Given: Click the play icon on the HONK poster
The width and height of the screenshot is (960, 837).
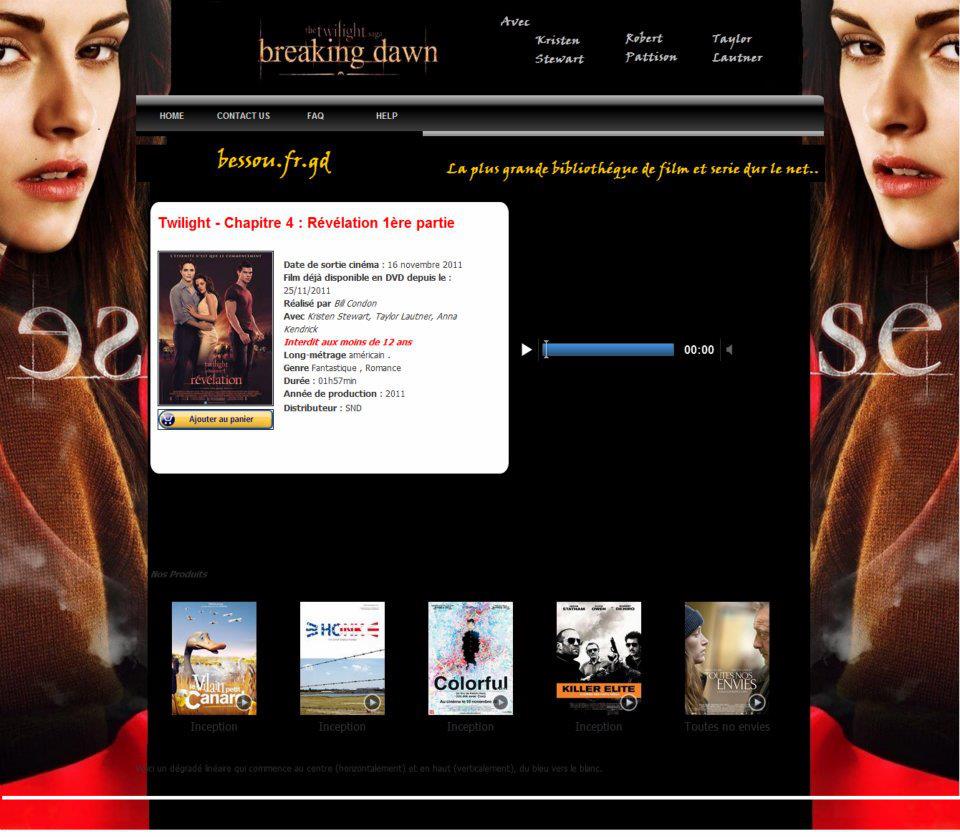Looking at the screenshot, I should click(372, 702).
